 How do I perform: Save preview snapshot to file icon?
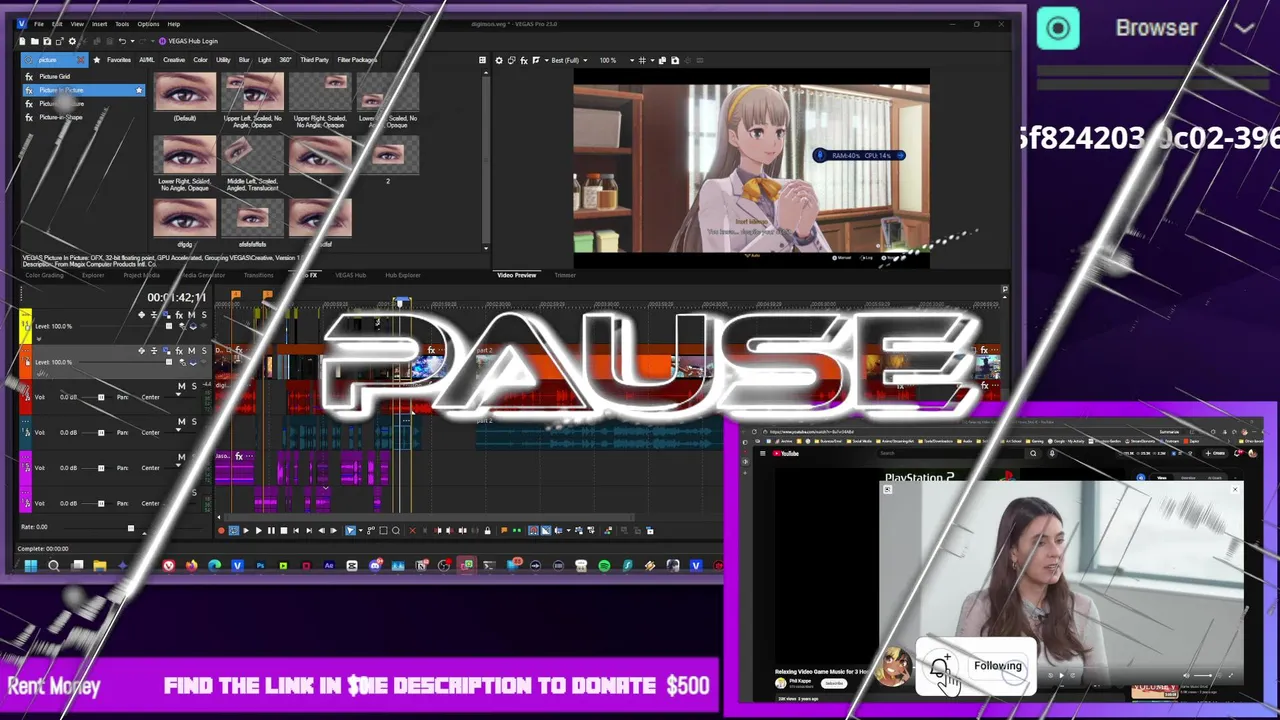pyautogui.click(x=675, y=60)
